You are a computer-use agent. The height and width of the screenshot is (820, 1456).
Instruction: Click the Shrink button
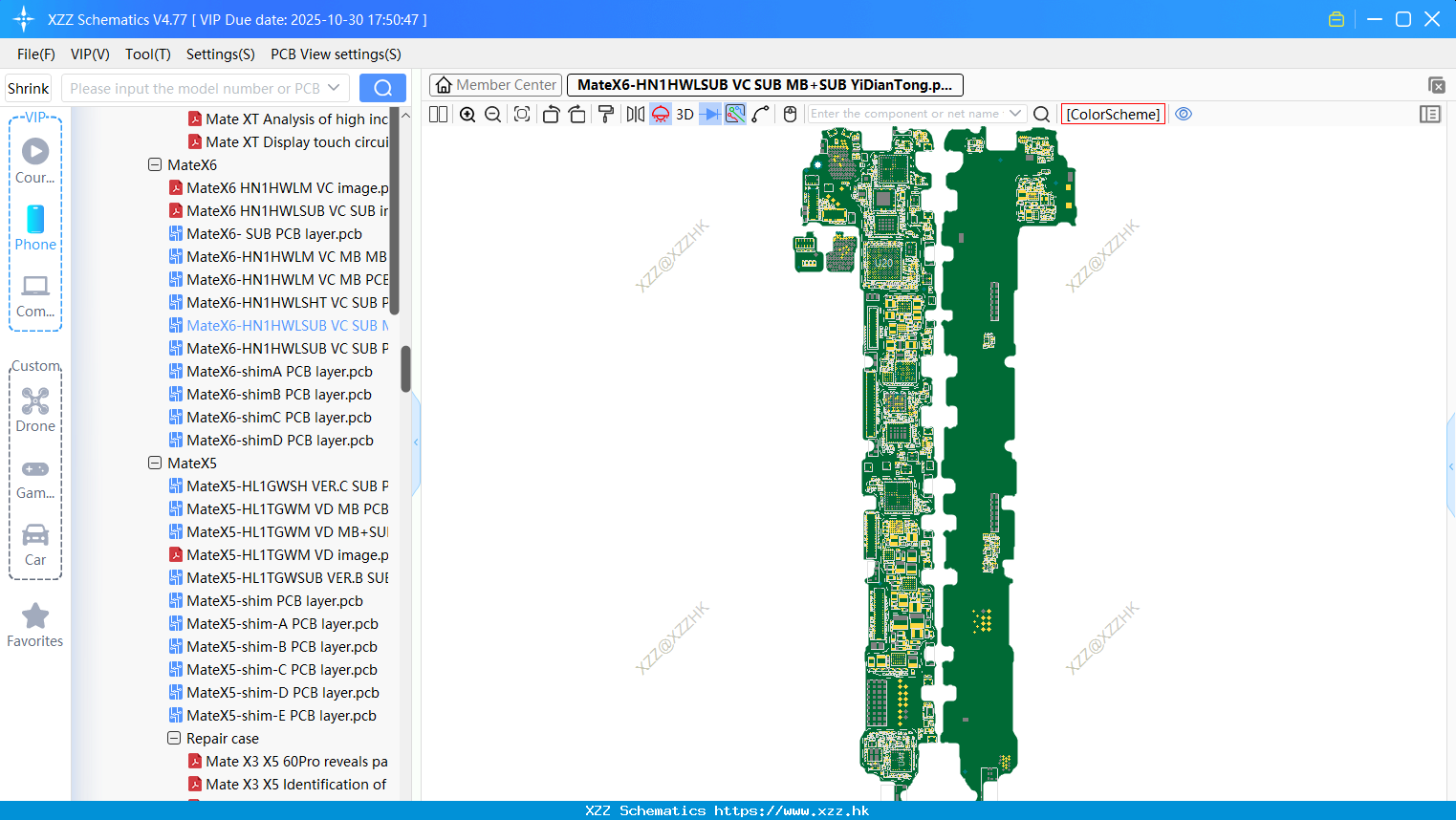pos(29,88)
